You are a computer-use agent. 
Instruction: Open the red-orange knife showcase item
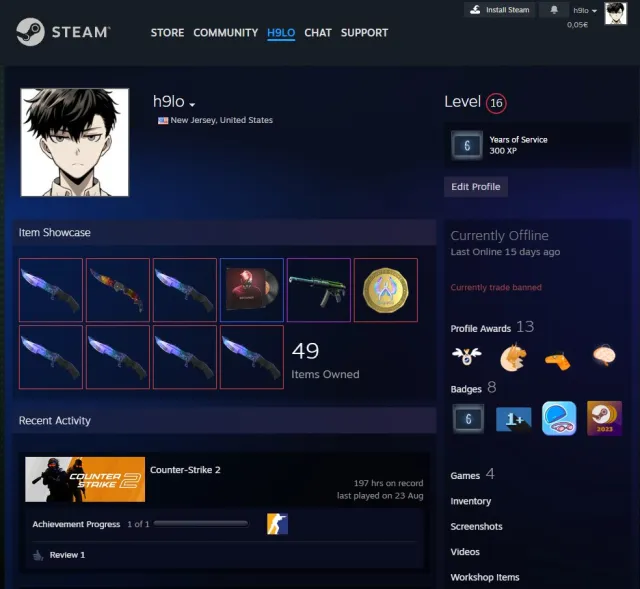[118, 290]
